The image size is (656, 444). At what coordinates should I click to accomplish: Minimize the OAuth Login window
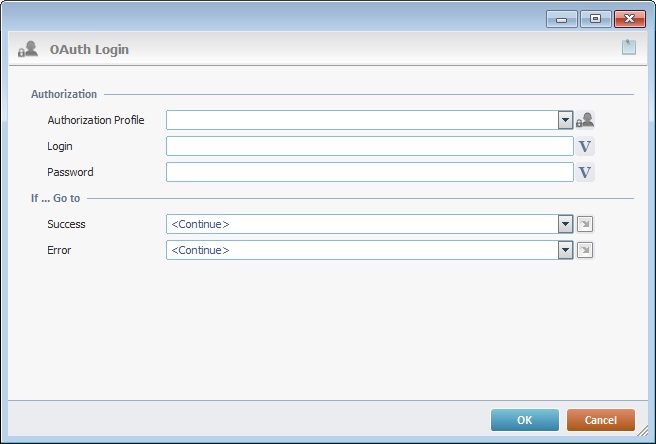point(561,19)
